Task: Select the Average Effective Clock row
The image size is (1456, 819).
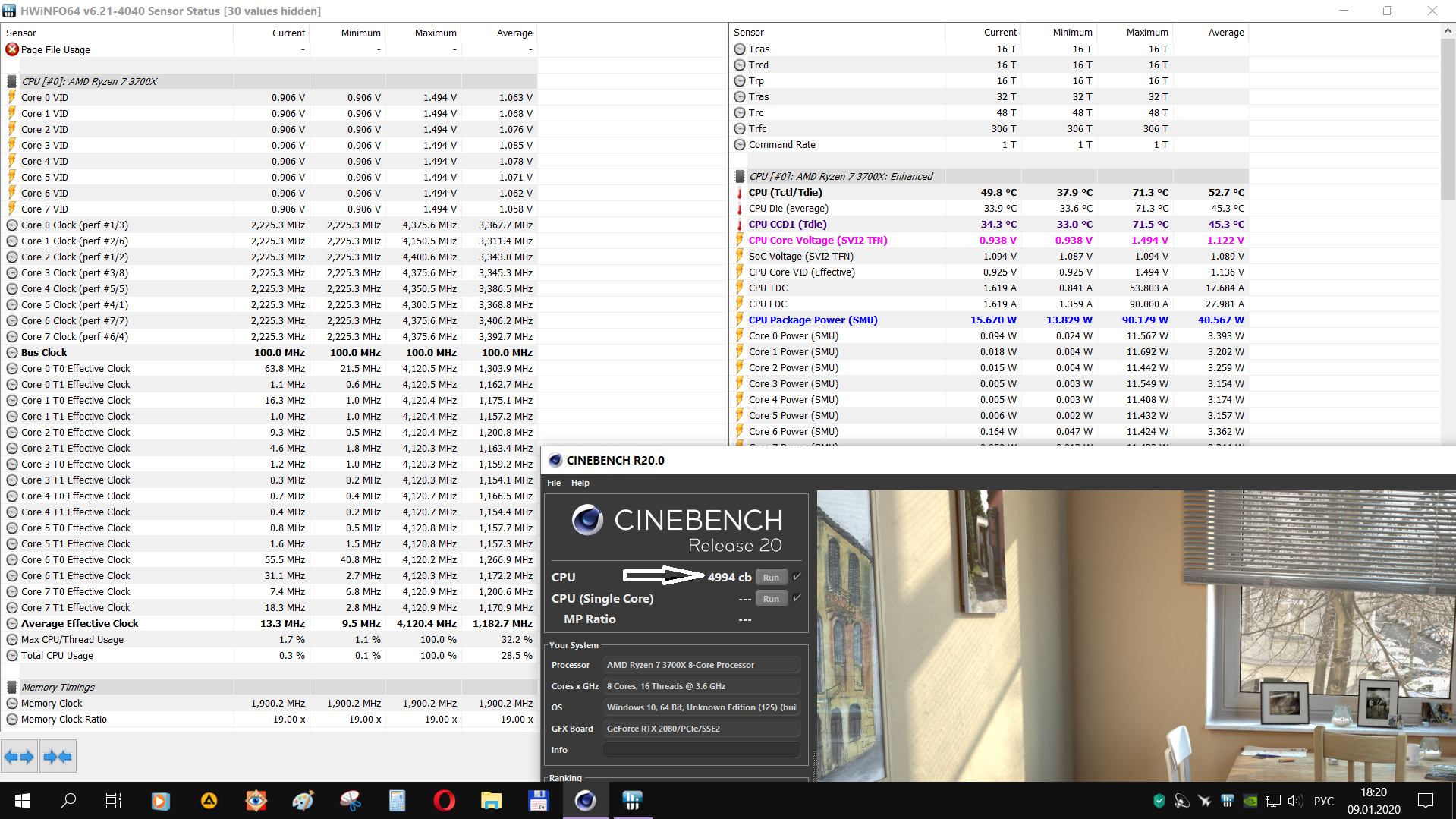Action: [269, 624]
